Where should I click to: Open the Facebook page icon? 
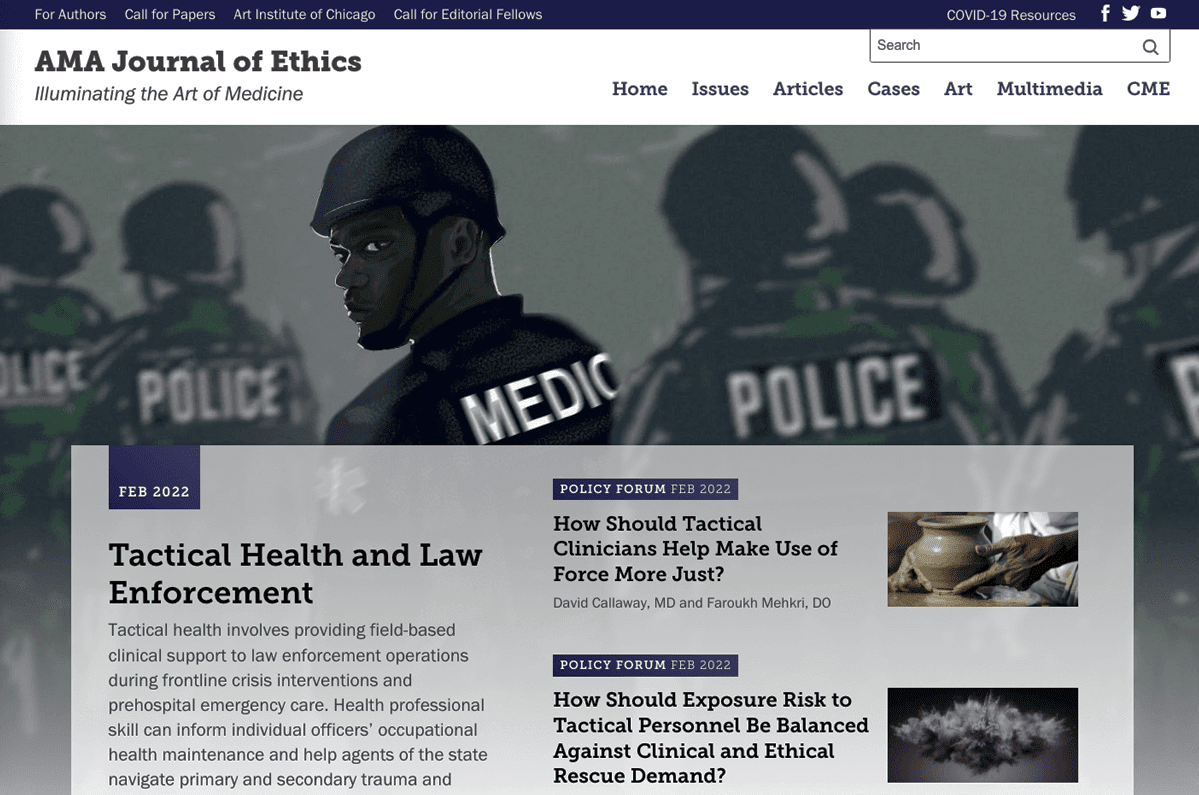coord(1105,13)
